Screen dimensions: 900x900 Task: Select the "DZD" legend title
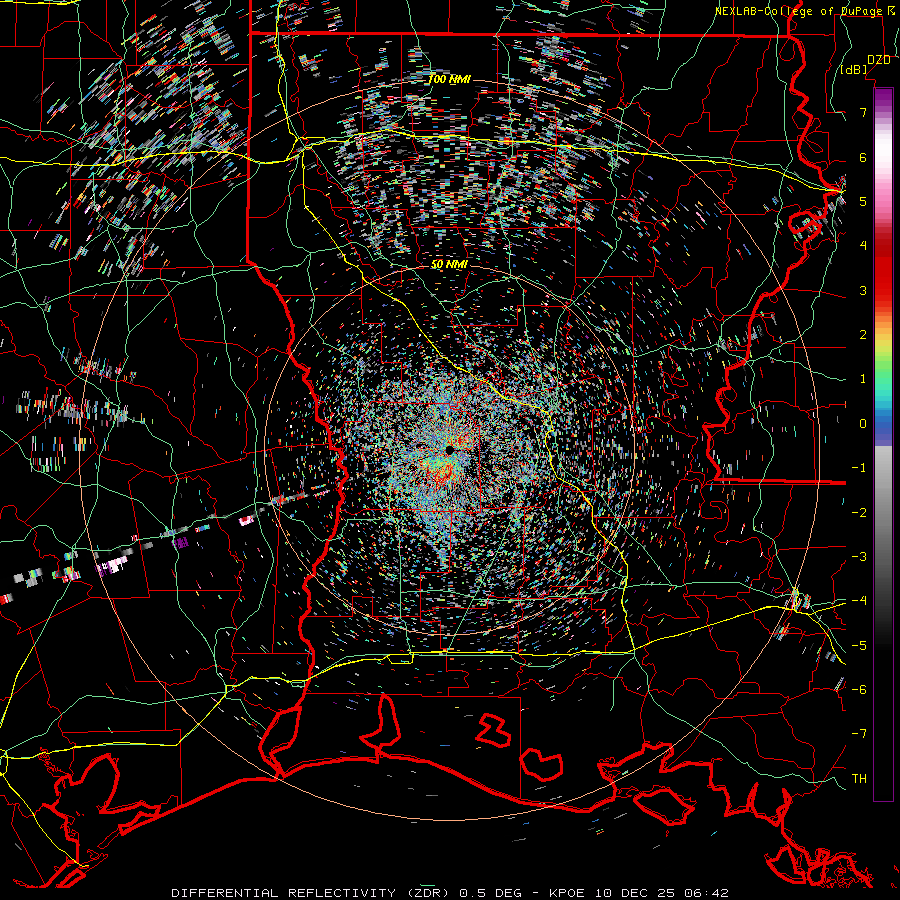click(878, 60)
